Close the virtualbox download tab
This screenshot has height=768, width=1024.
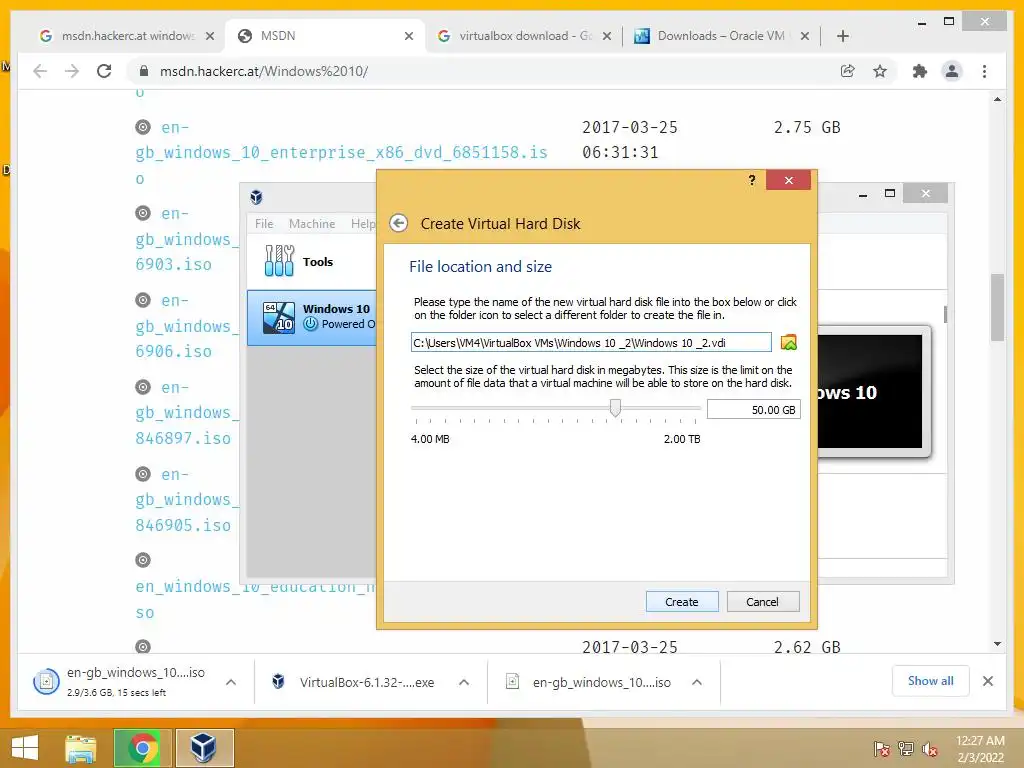click(x=607, y=36)
